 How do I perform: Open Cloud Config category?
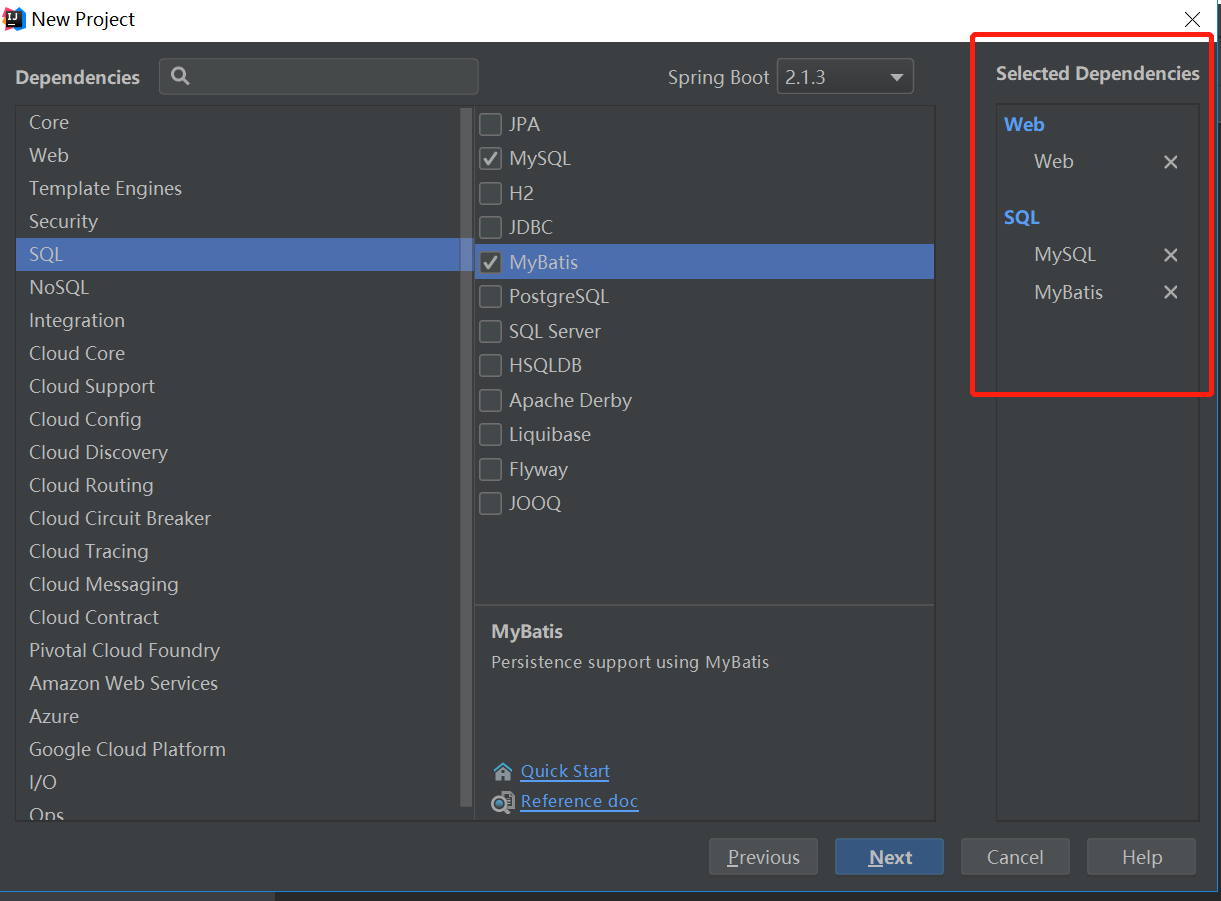(x=237, y=419)
